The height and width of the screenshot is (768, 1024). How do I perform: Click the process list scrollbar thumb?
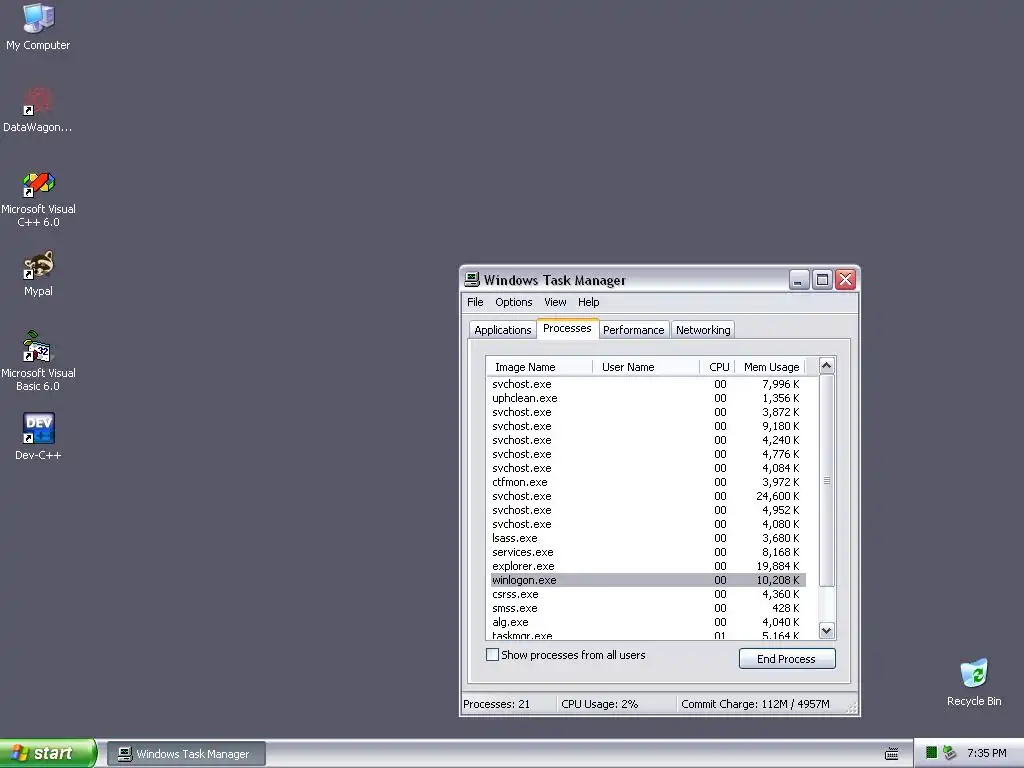(x=826, y=480)
